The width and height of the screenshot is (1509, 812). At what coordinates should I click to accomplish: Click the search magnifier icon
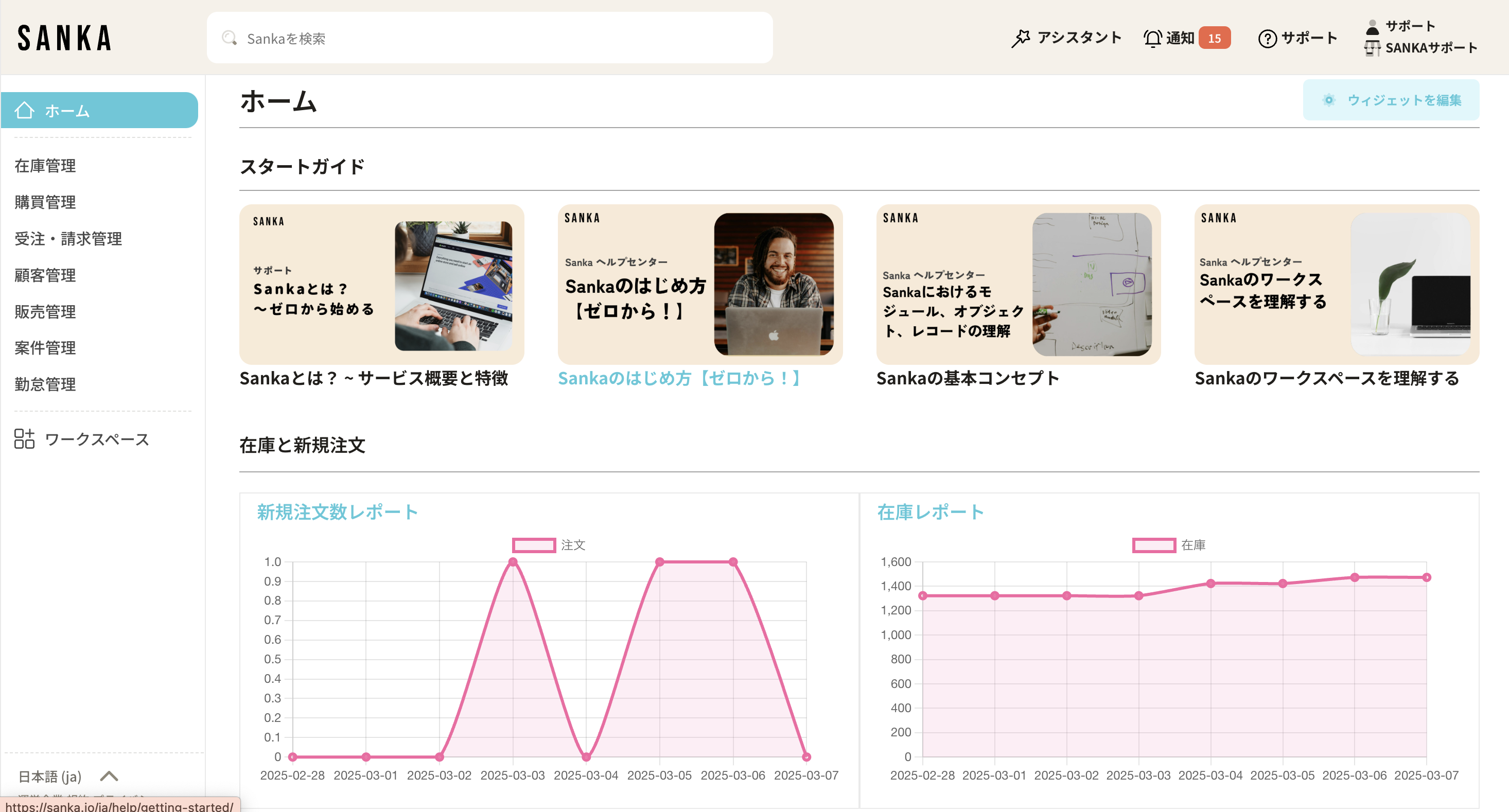pyautogui.click(x=229, y=38)
